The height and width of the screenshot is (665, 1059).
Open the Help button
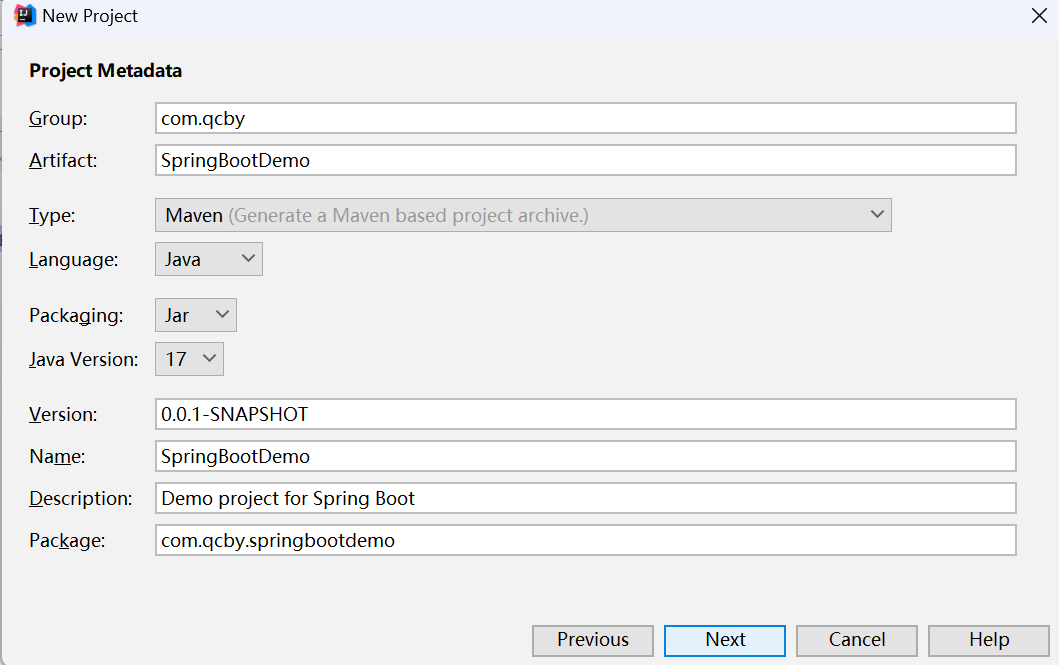989,640
